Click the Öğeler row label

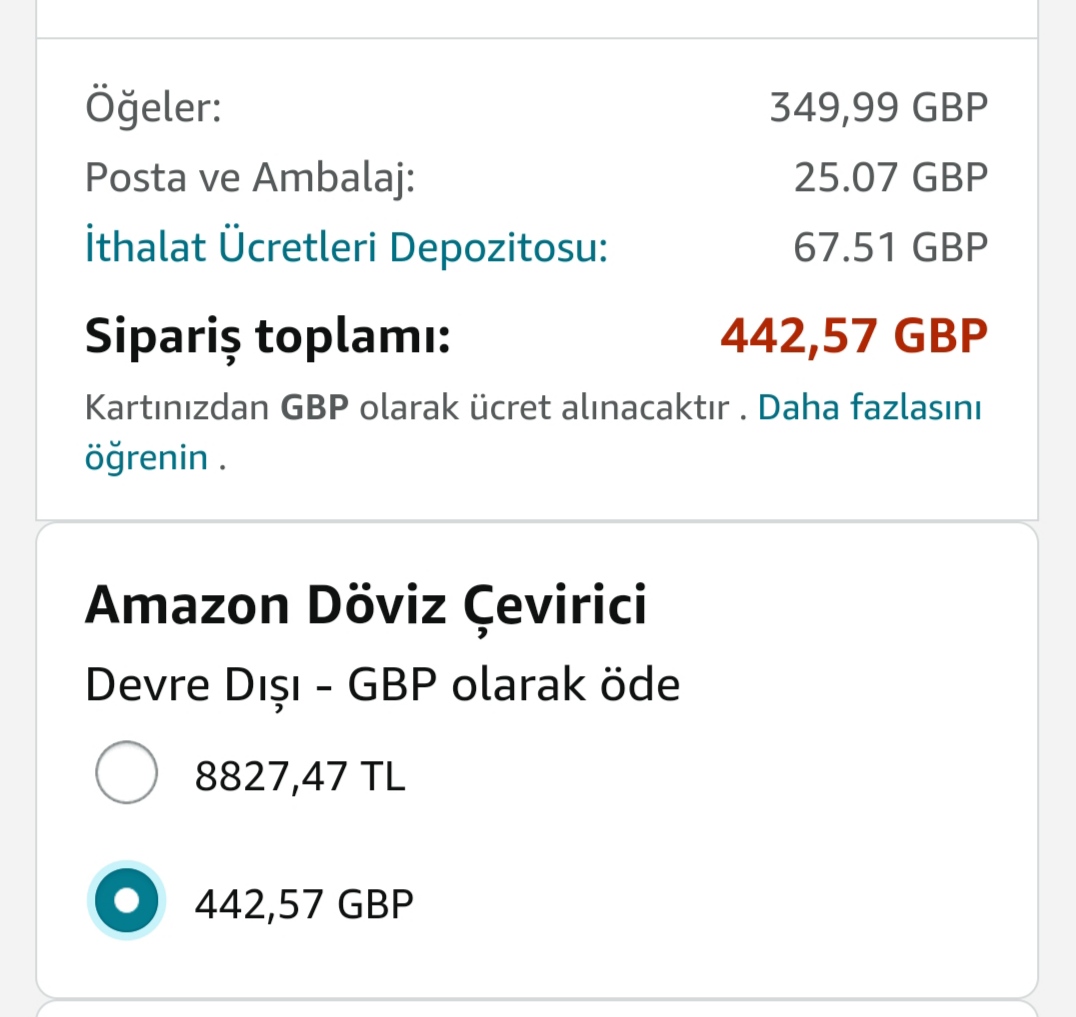153,107
